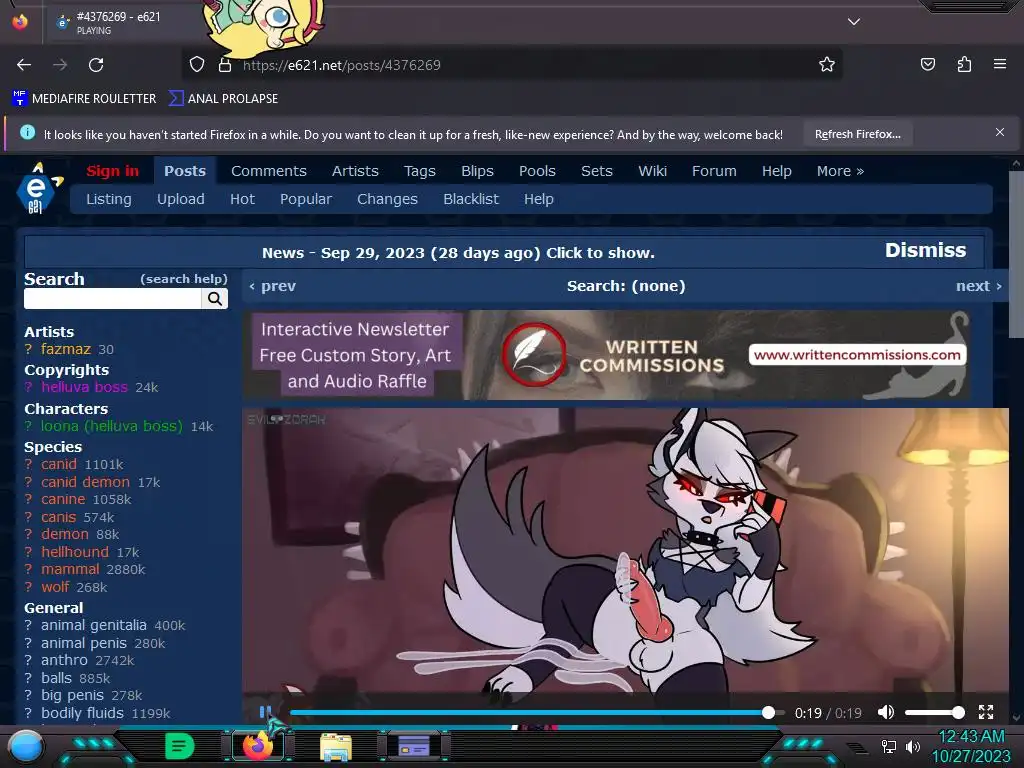Viewport: 1024px width, 768px height.
Task: Open the wiki question mark beside wolf
Action: 28,587
